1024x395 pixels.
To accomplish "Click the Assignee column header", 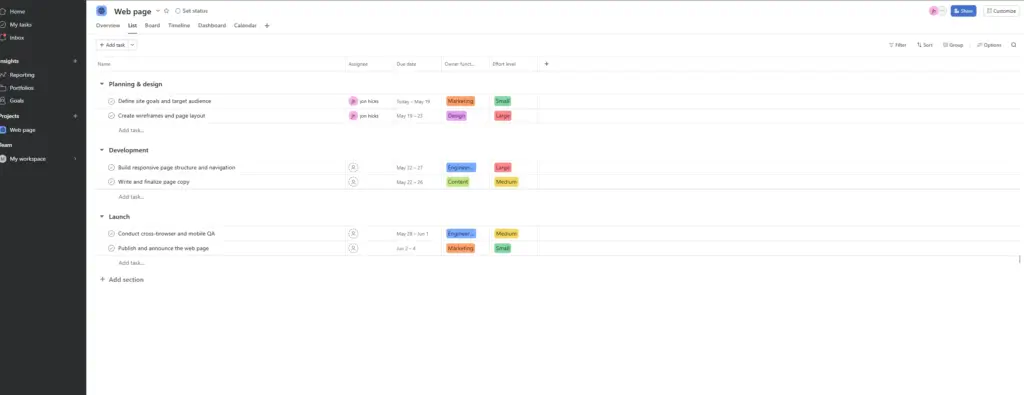I will [358, 64].
